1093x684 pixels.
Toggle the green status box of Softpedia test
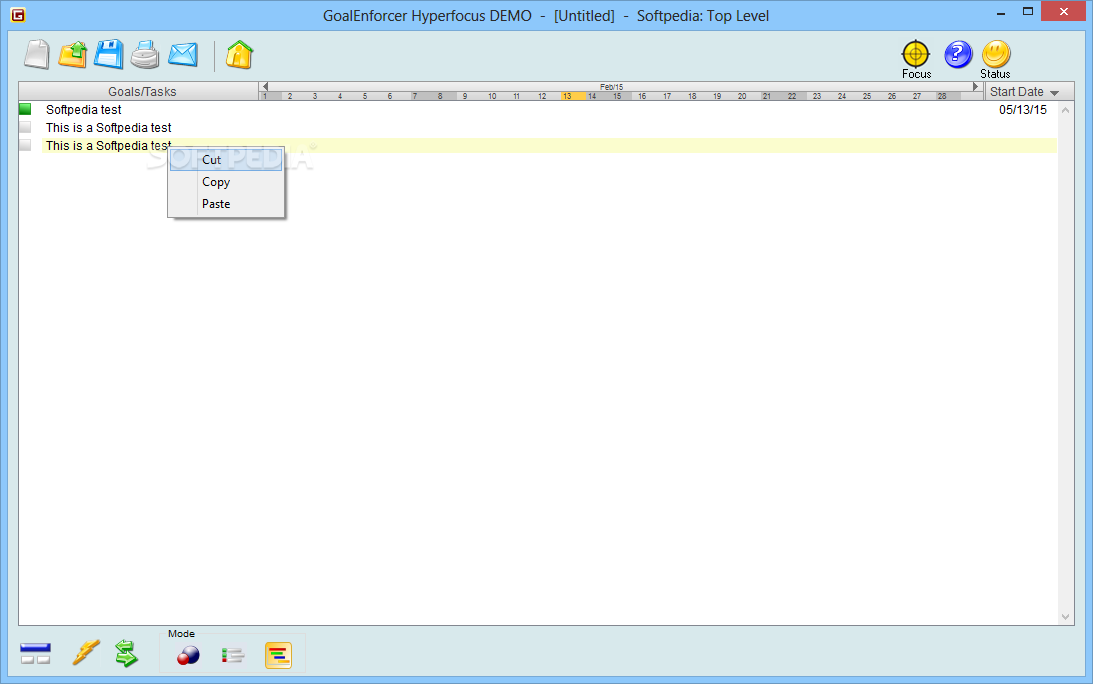point(25,109)
